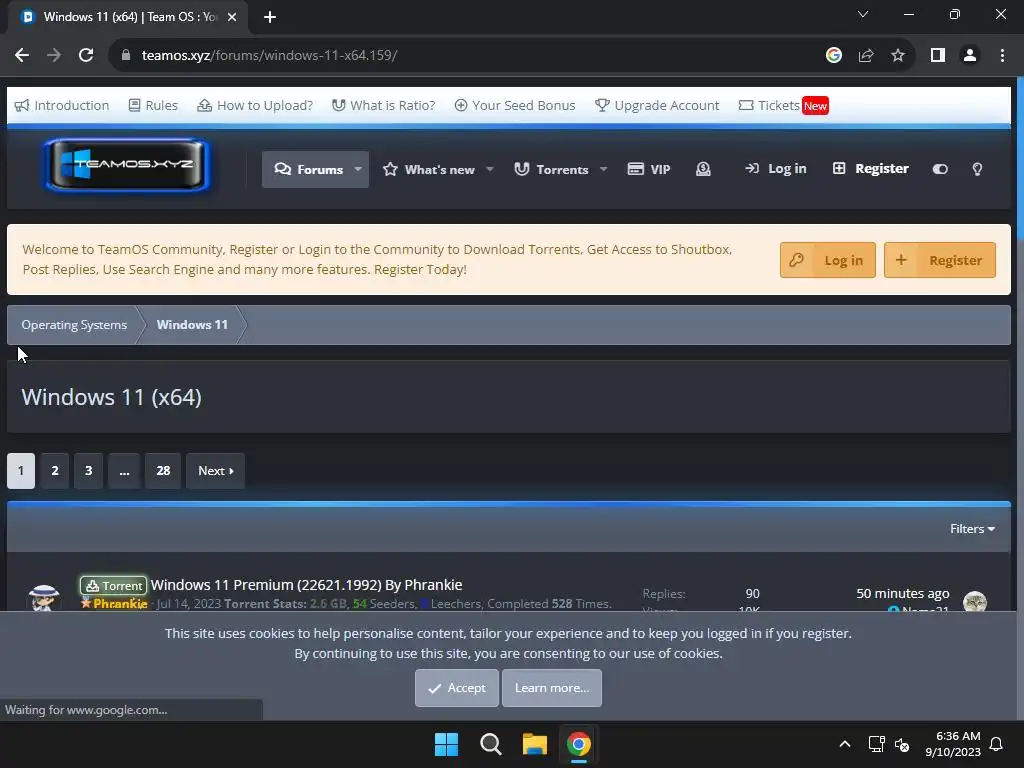Open a new browser tab with plus

[x=270, y=17]
